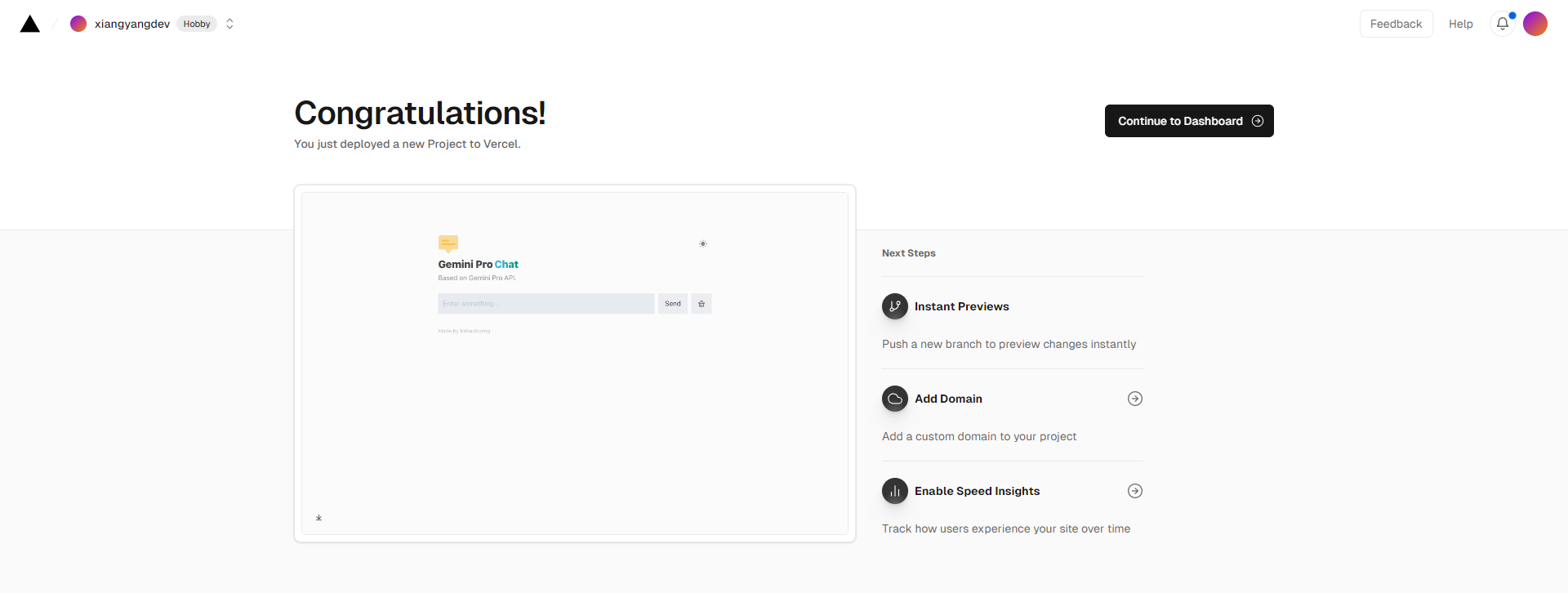Click the Instant Previews branch icon
Screen dimensions: 1568x593
click(x=895, y=306)
